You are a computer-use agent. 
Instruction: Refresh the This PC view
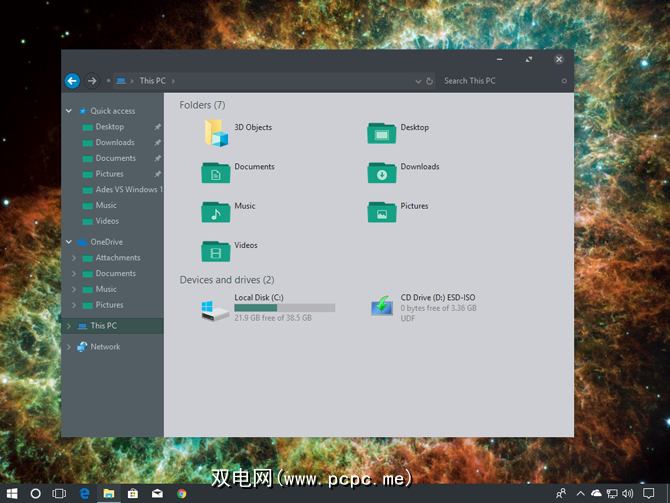(x=429, y=81)
